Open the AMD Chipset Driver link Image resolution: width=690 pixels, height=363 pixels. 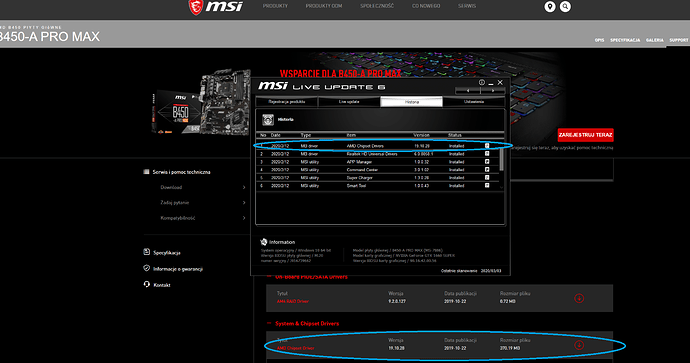(295, 348)
